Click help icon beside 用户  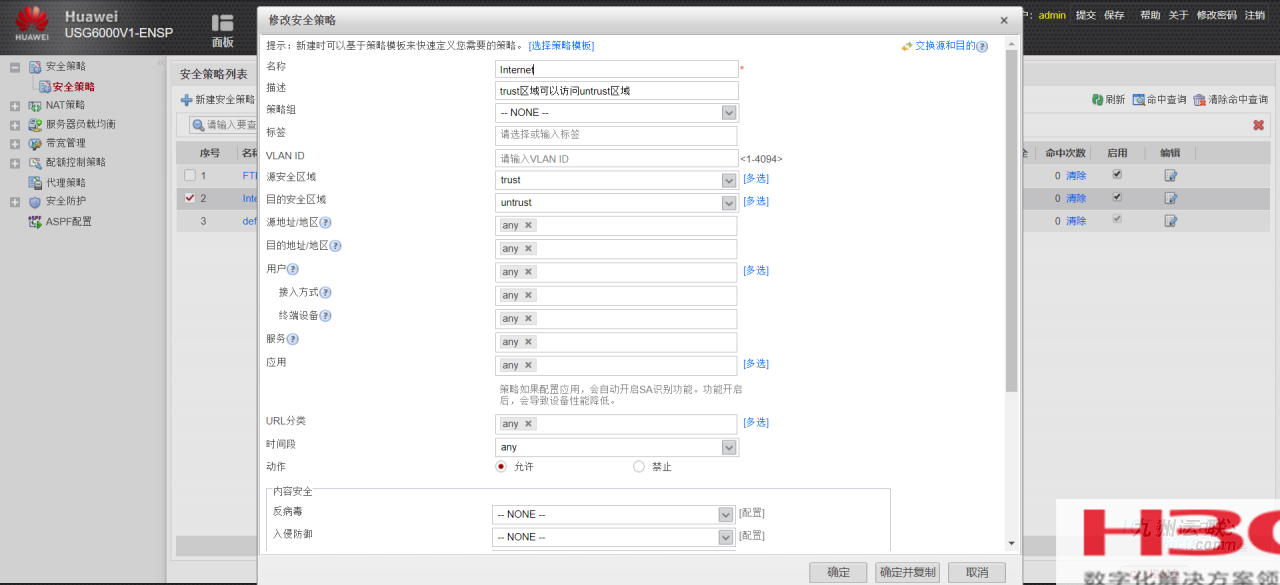pyautogui.click(x=293, y=269)
